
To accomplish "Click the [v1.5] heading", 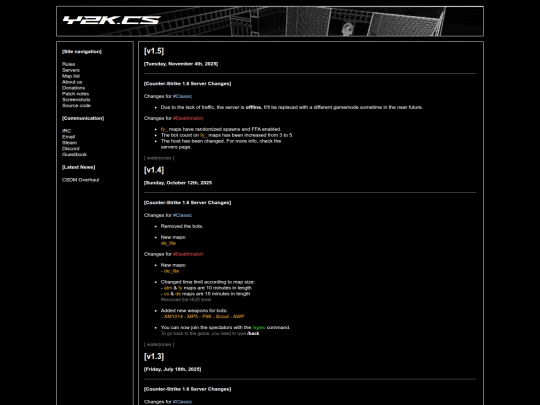I will (x=154, y=51).
